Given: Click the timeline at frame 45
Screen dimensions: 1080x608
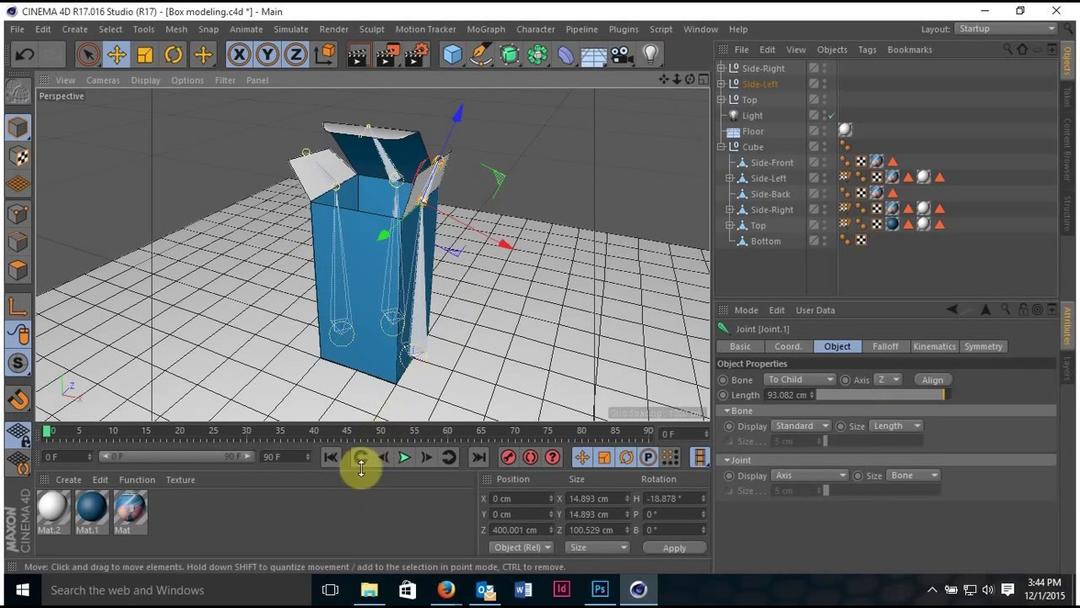Looking at the screenshot, I should point(347,432).
